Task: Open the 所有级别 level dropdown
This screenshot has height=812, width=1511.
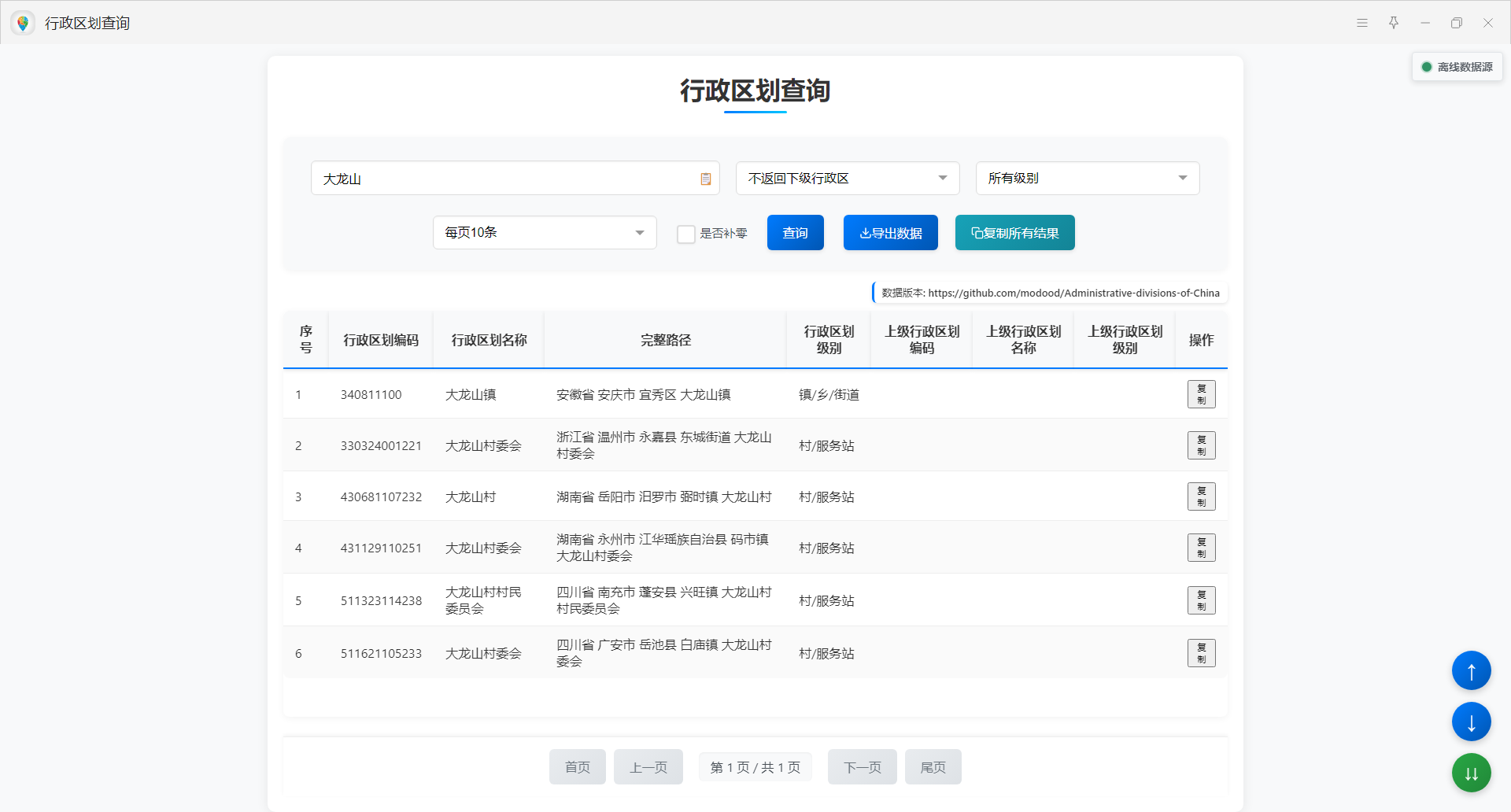Action: (1088, 179)
